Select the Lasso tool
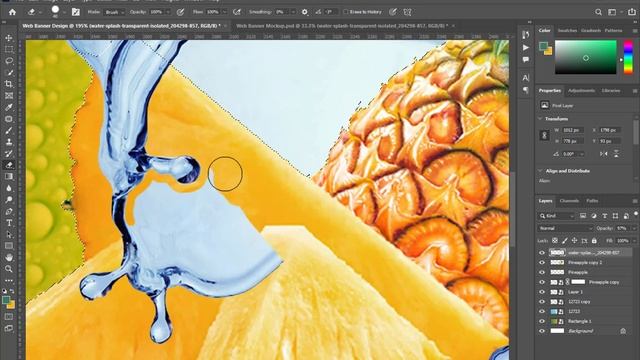The height and width of the screenshot is (360, 640). (9, 61)
